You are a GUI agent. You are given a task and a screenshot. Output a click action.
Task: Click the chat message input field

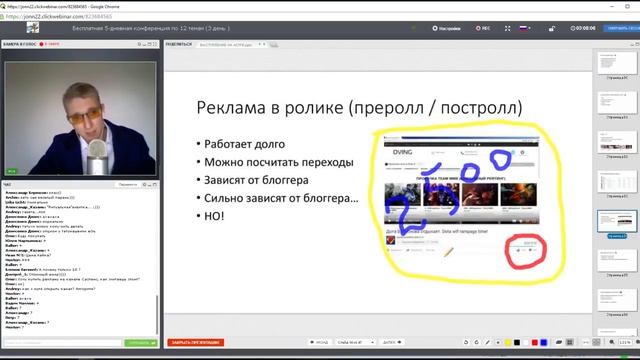pos(63,343)
